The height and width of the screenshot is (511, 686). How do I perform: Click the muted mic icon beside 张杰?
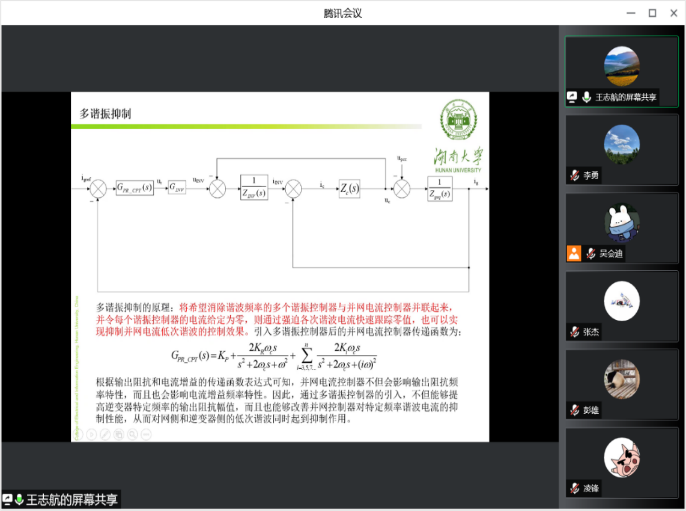click(575, 331)
